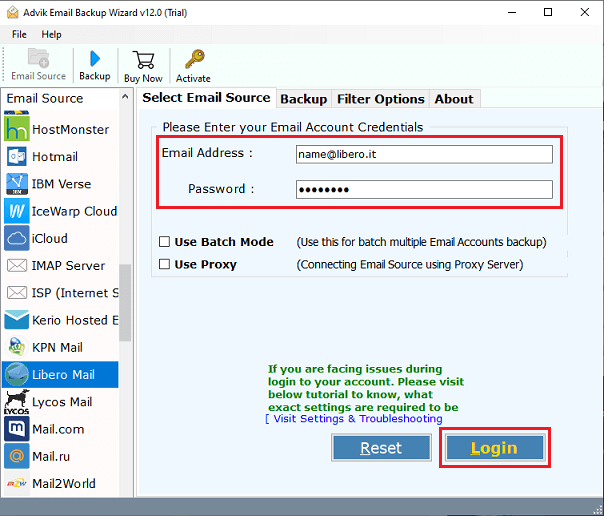604x516 pixels.
Task: Switch to the Select Email Source tab
Action: pos(206,98)
